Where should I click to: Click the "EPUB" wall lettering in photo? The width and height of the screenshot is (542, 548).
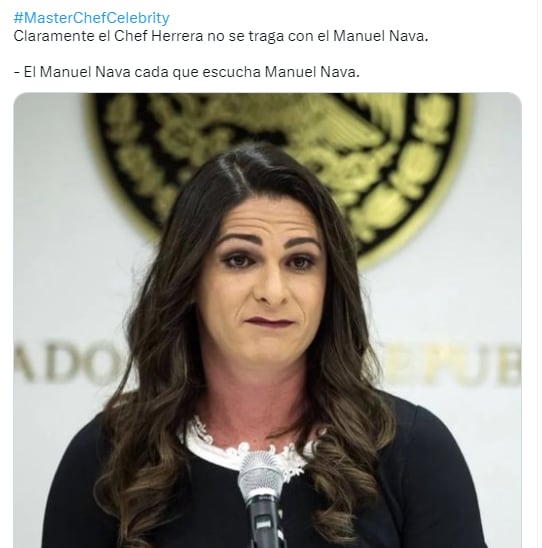coord(454,365)
